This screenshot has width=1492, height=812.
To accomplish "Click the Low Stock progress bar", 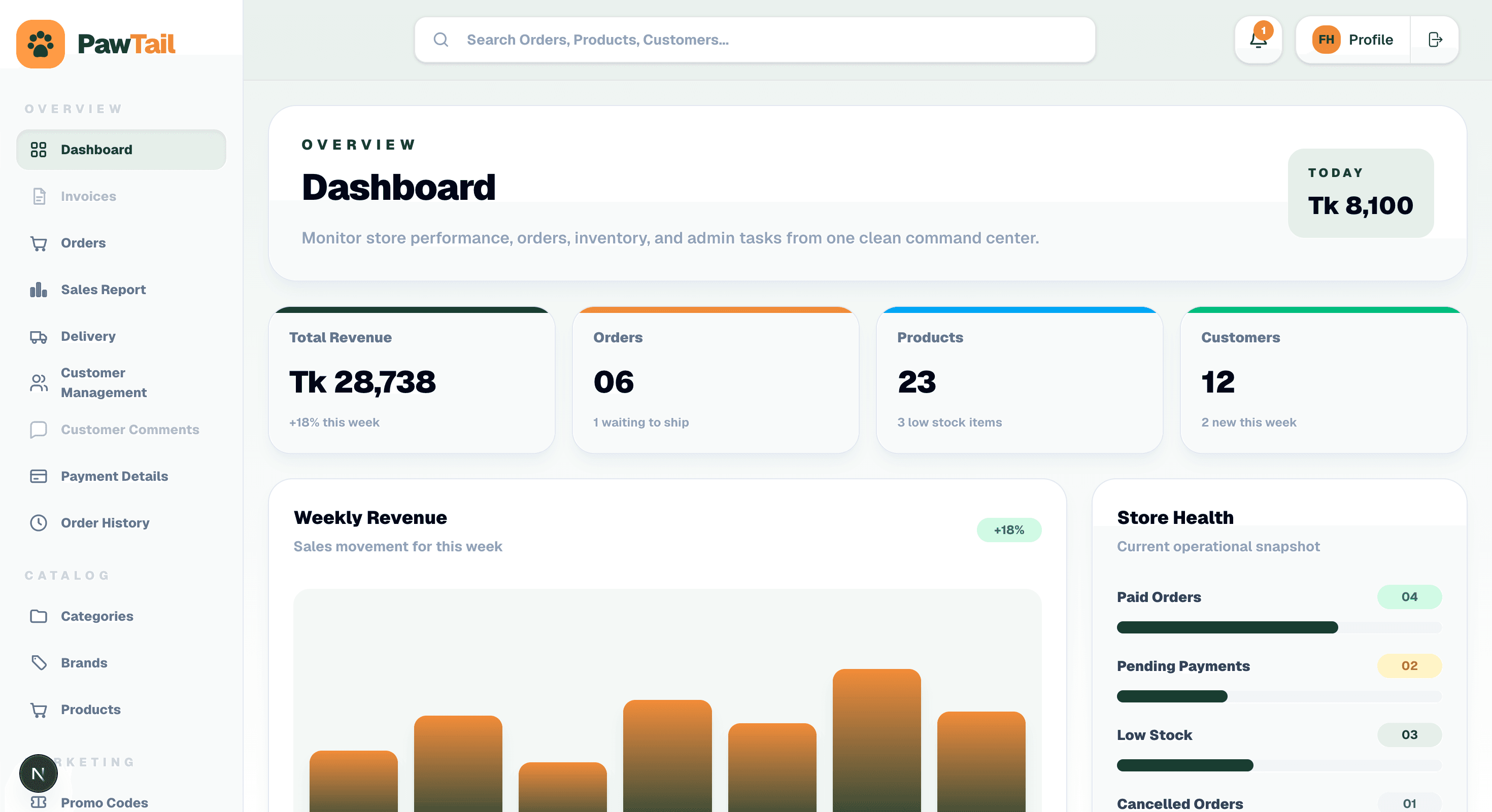I will click(x=1279, y=766).
